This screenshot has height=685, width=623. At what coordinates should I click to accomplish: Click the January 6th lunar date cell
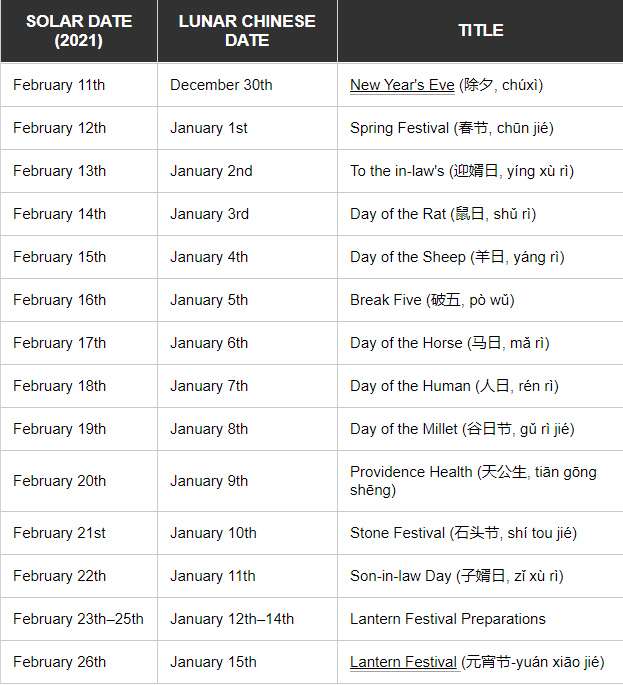(x=247, y=343)
